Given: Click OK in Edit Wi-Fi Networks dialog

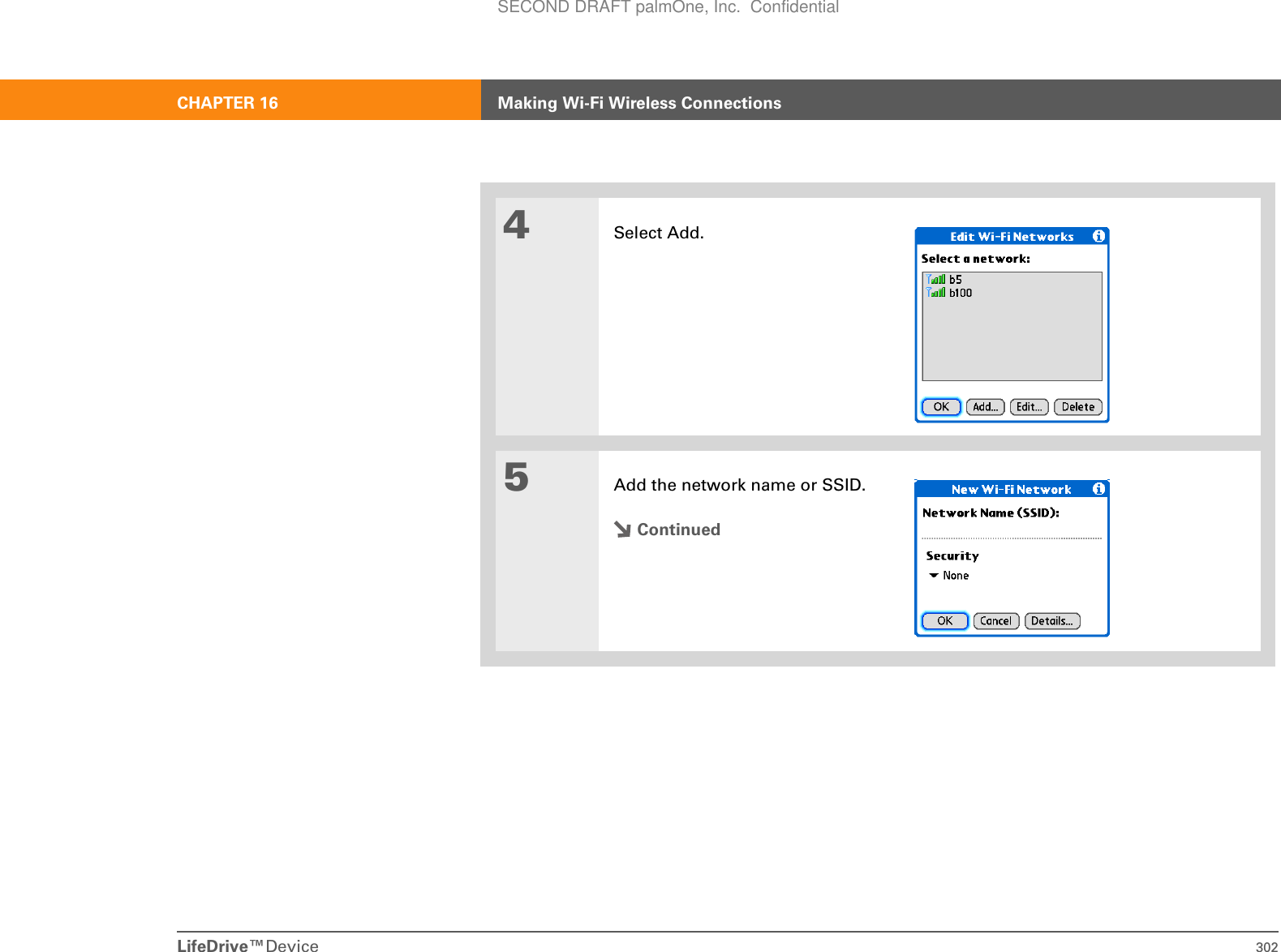Looking at the screenshot, I should pyautogui.click(x=941, y=407).
